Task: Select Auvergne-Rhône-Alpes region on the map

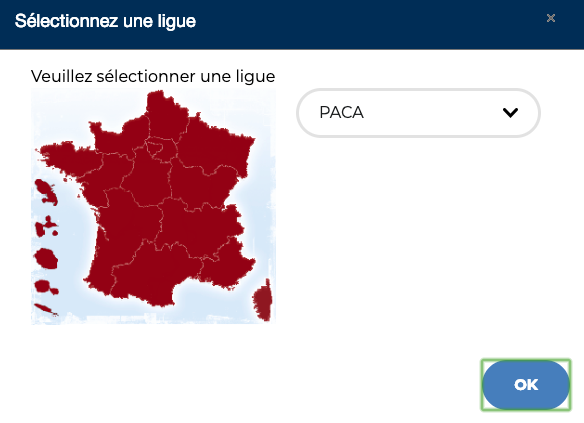Action: coord(199,228)
